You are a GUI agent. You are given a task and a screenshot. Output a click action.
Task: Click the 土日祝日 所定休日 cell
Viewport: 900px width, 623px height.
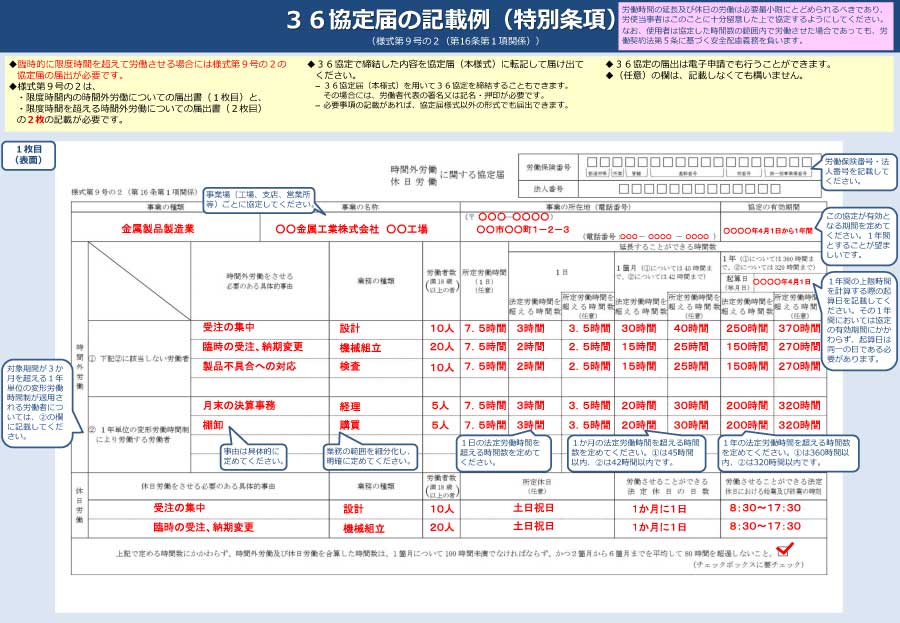coord(530,509)
